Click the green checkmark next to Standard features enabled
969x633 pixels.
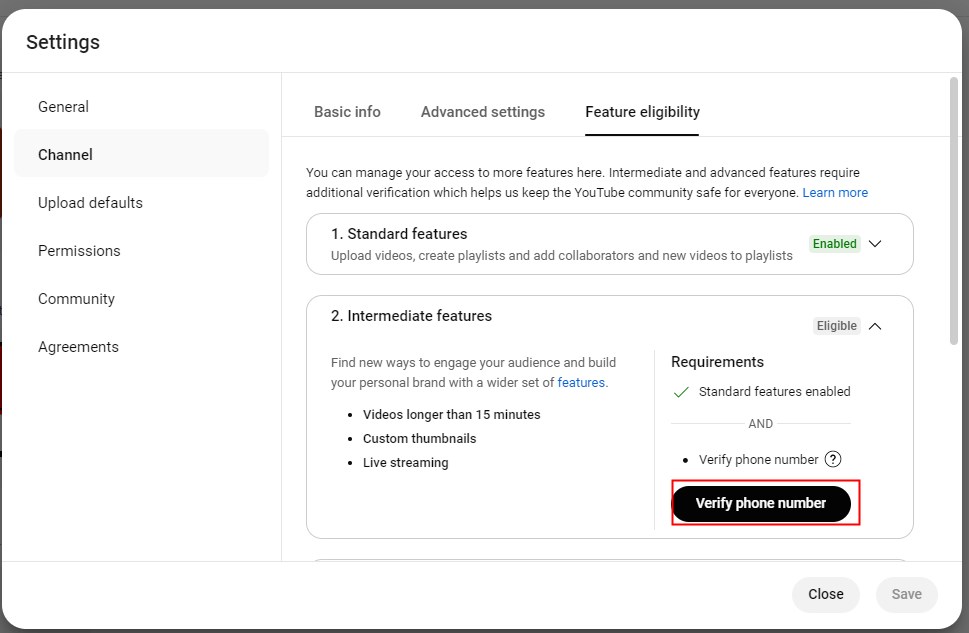coord(681,392)
